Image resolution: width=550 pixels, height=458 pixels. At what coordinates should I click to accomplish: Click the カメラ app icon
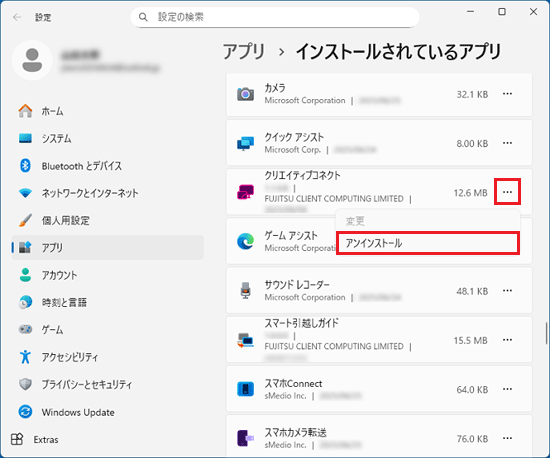point(246,94)
